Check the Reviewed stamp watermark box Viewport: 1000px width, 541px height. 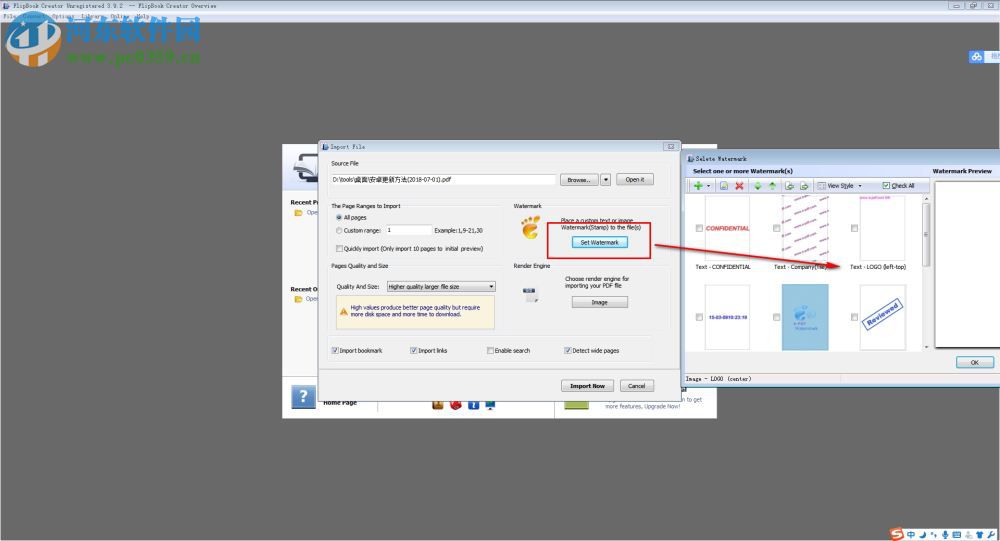854,317
